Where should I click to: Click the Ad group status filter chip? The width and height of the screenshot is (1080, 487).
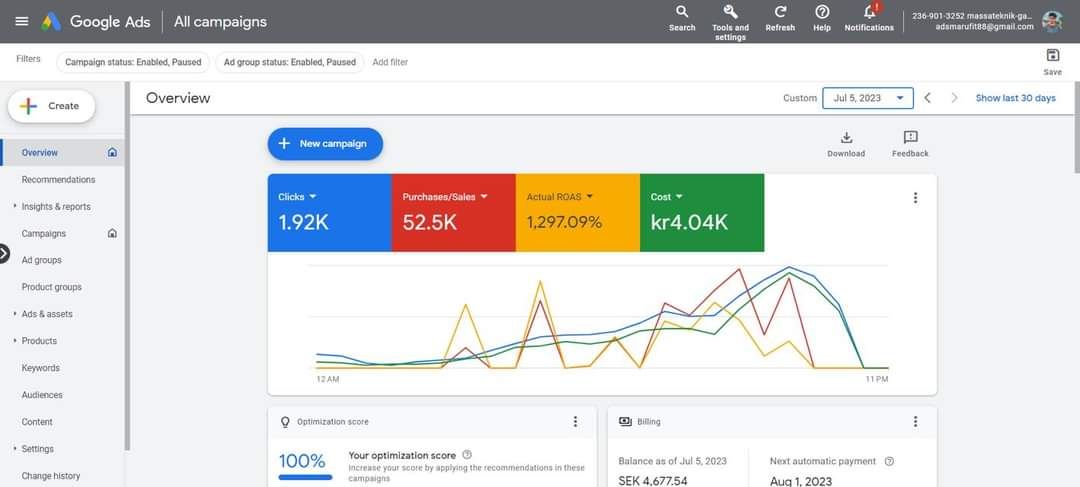click(x=289, y=62)
